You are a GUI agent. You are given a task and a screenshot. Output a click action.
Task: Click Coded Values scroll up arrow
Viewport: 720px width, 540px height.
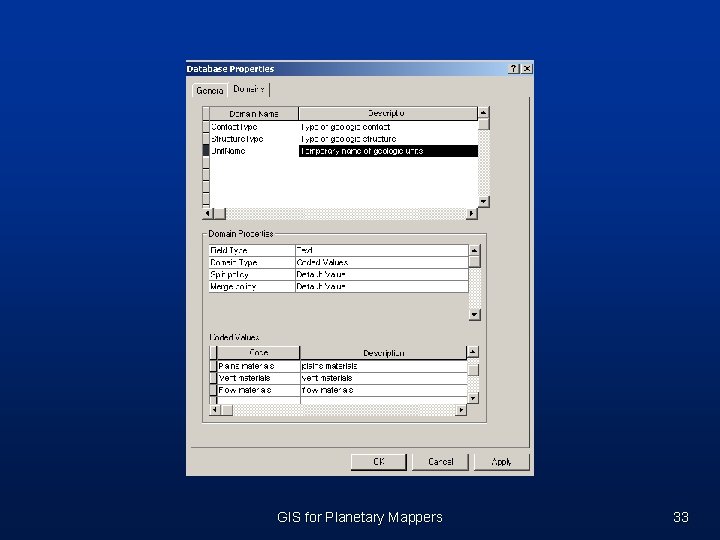(x=472, y=352)
